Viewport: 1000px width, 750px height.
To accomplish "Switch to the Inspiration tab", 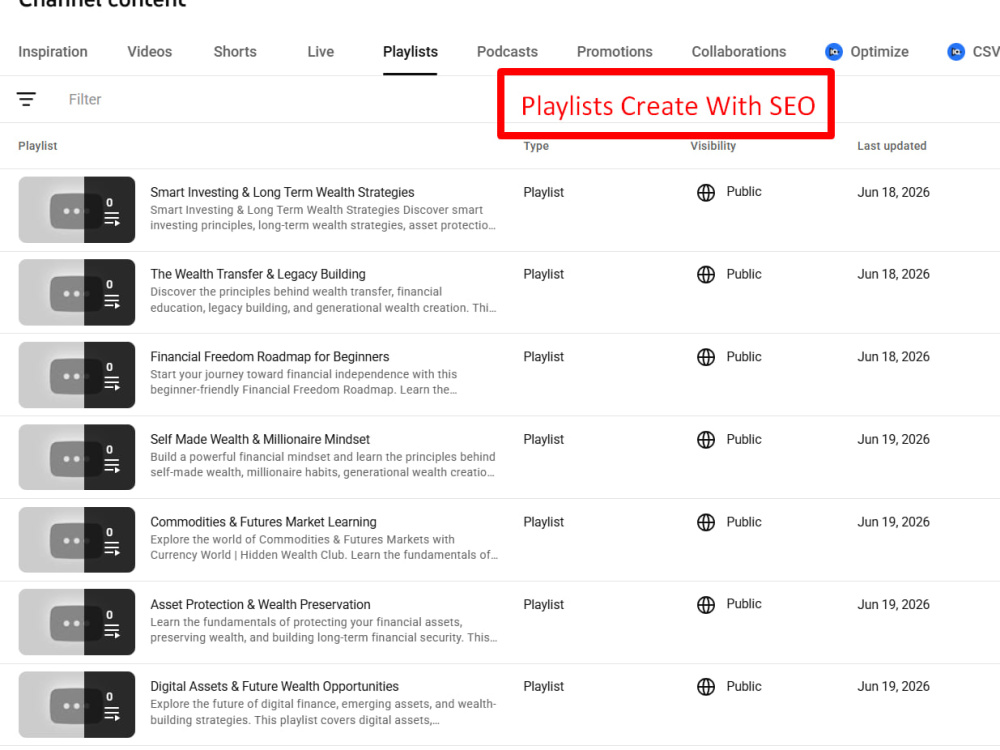I will pyautogui.click(x=53, y=52).
